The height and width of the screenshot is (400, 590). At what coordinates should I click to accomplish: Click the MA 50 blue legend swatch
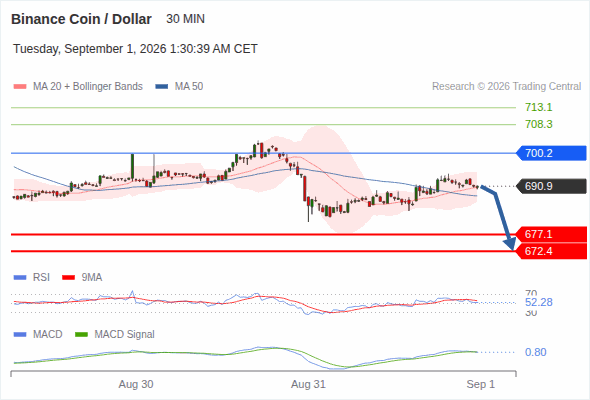(x=162, y=87)
